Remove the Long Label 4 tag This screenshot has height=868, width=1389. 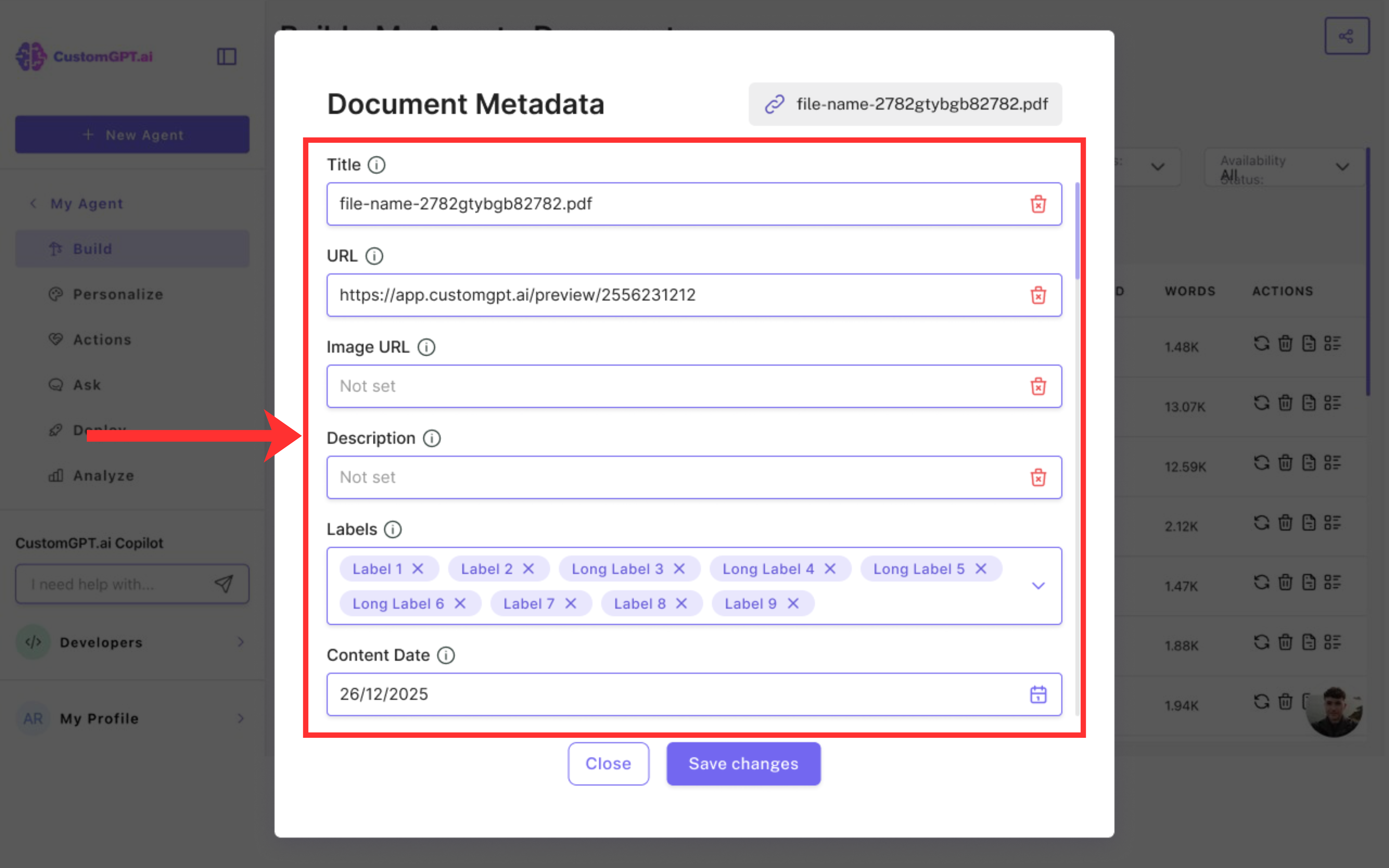click(830, 569)
